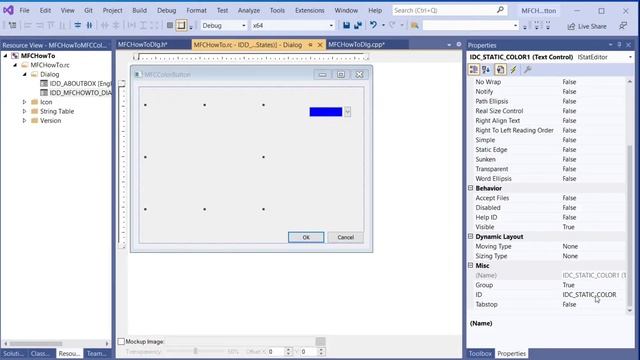Screen dimensions: 640x360
Task: Select the IDD_MFCHOWTO_DIALOG resource
Action: tap(80, 93)
